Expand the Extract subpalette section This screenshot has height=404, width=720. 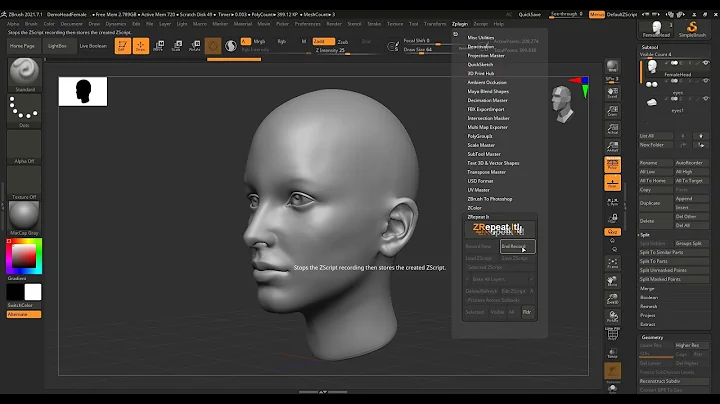coord(647,324)
